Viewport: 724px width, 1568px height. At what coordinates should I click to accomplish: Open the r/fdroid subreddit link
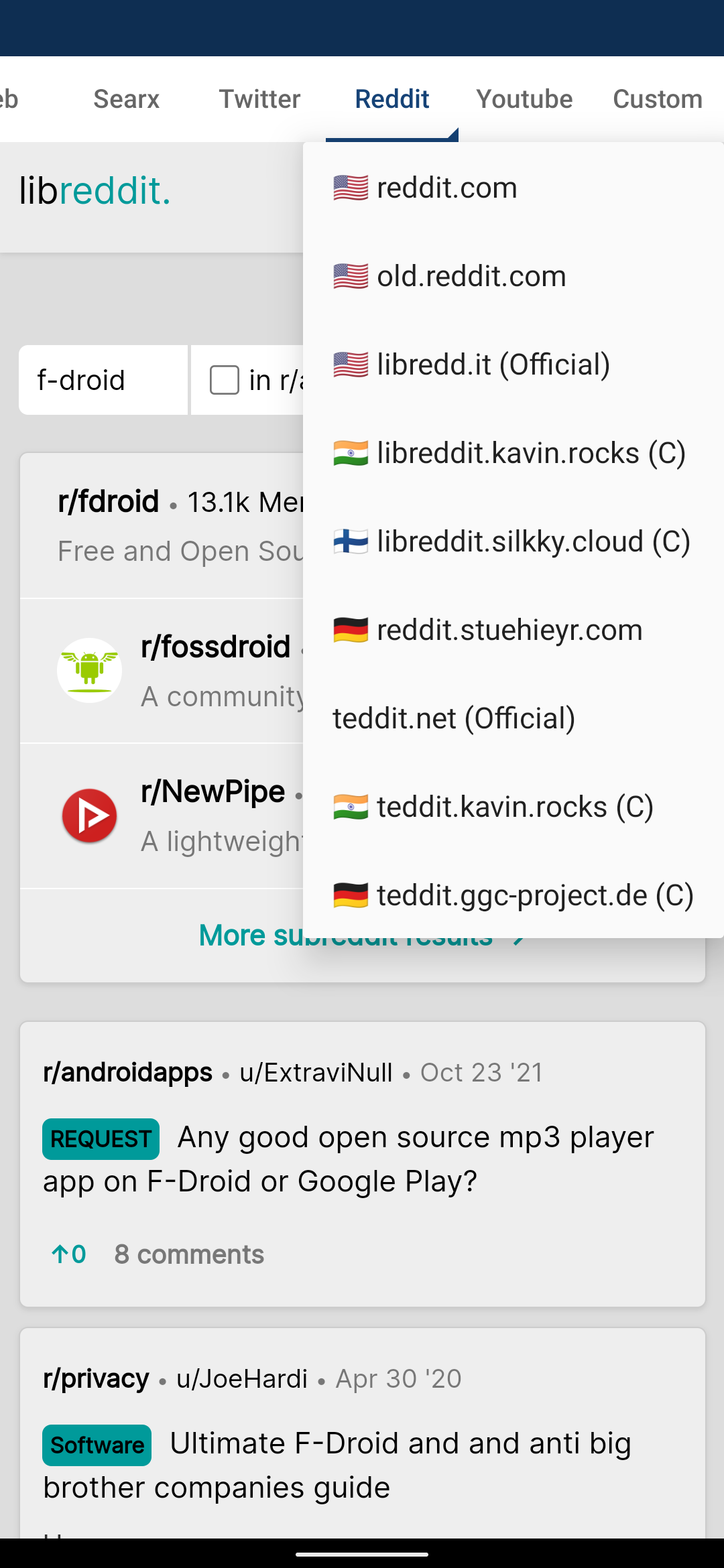tap(109, 501)
